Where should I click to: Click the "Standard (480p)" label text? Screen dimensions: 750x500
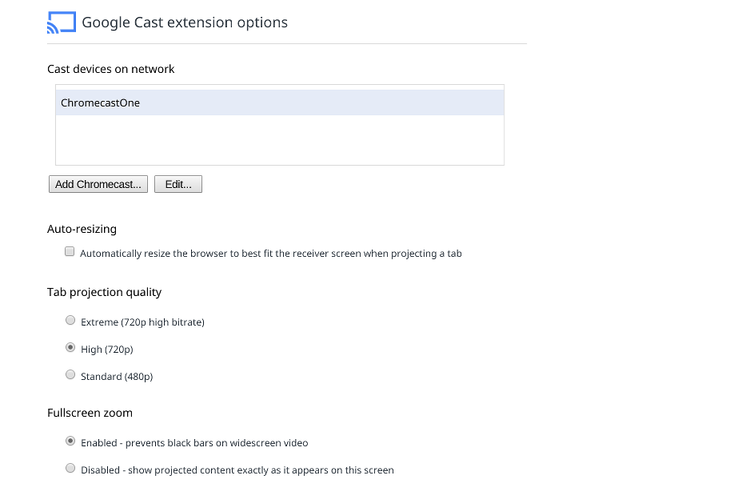[x=117, y=377]
